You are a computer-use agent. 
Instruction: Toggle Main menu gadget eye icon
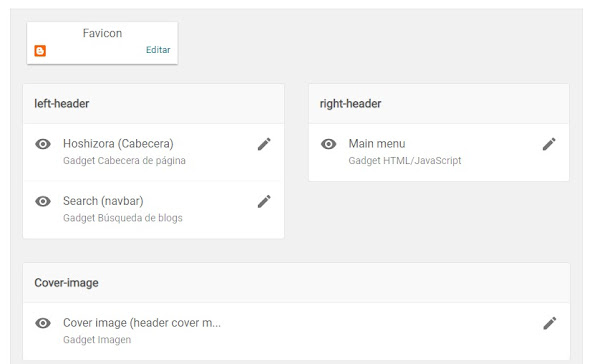[328, 144]
